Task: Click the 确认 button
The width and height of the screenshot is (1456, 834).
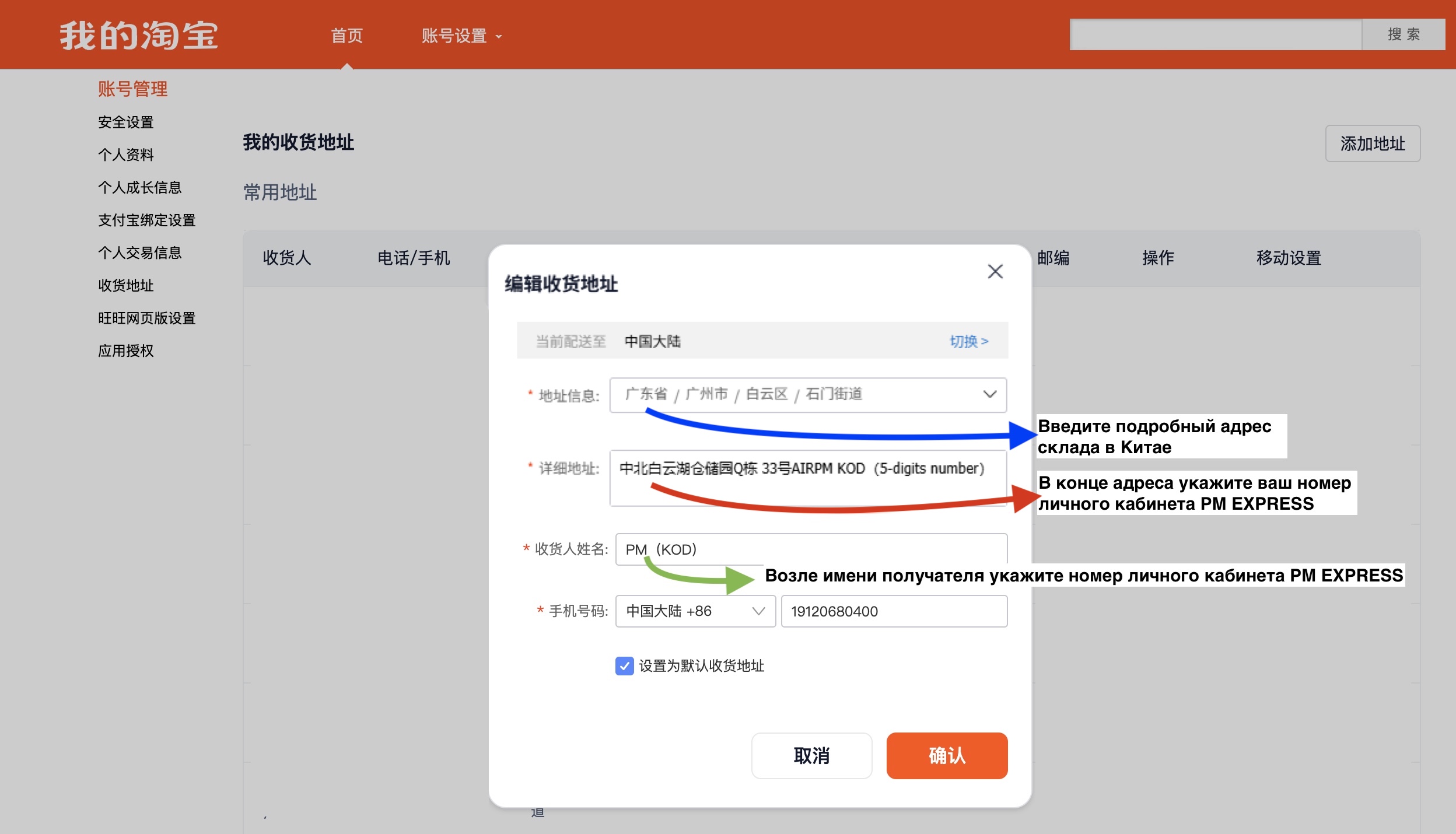Action: [946, 755]
